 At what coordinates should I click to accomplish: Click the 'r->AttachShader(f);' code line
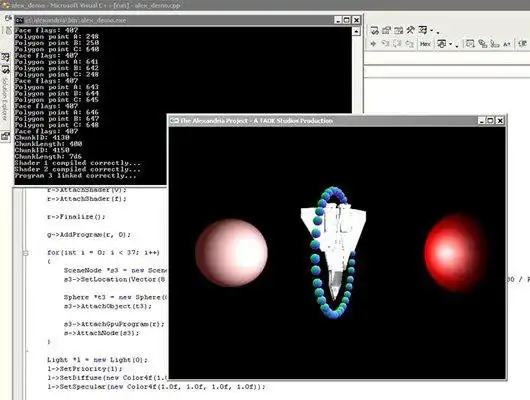[x=87, y=199]
